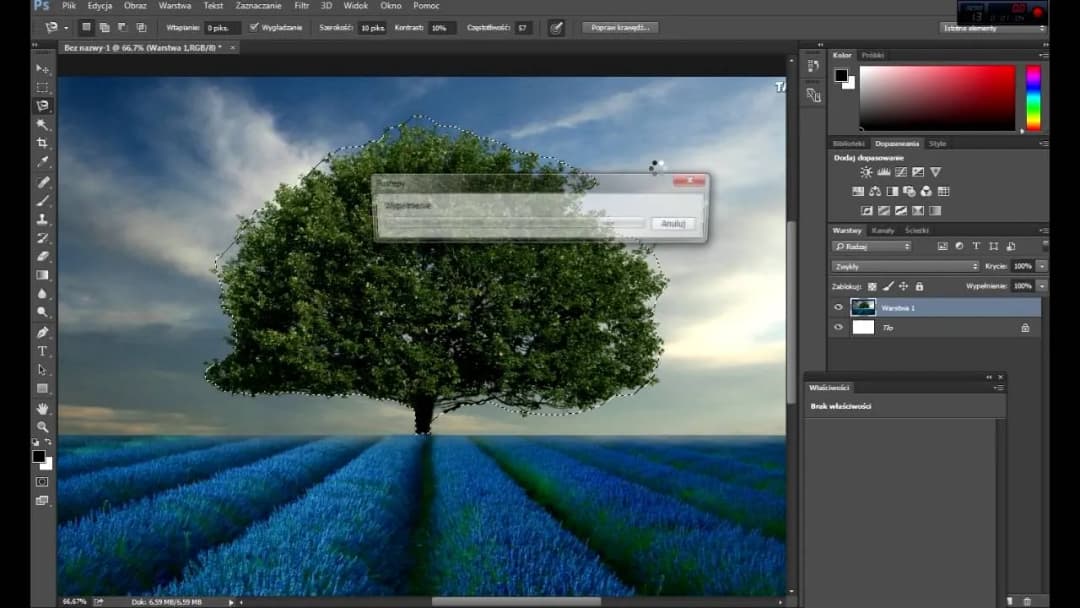Select the Move tool
Viewport: 1080px width, 608px height.
(x=42, y=69)
